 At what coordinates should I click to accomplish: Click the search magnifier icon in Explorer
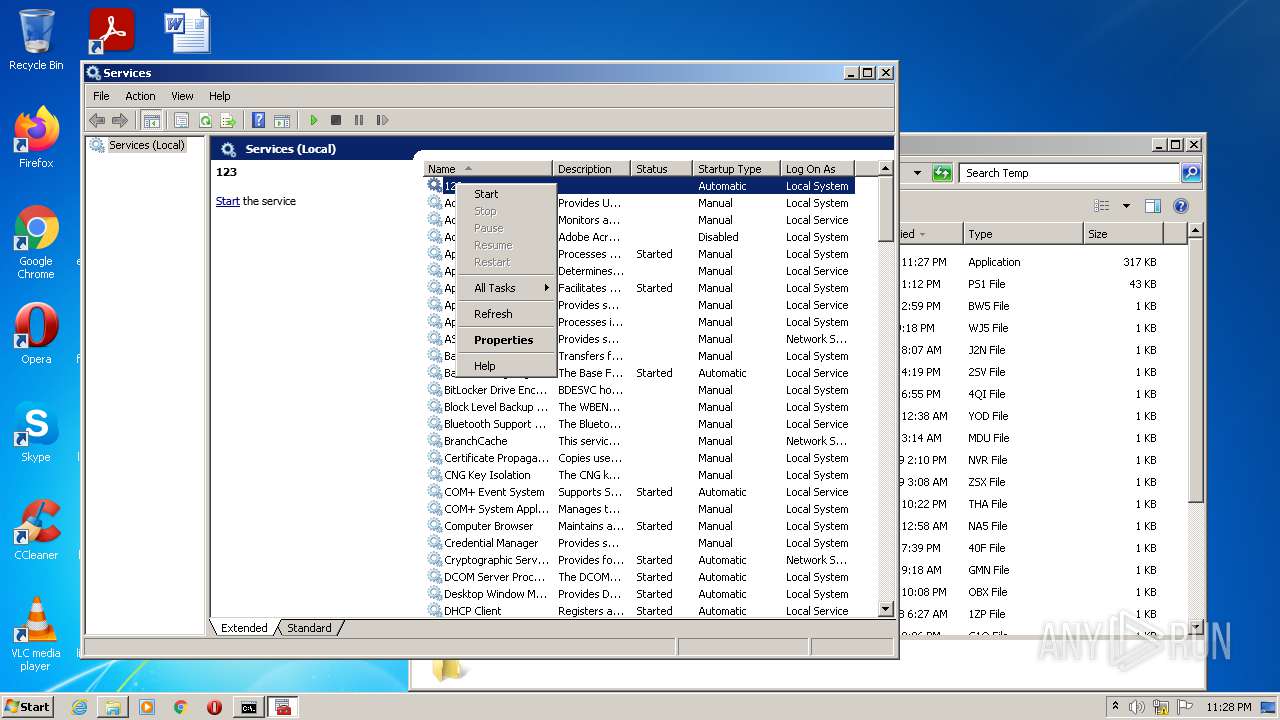1190,173
